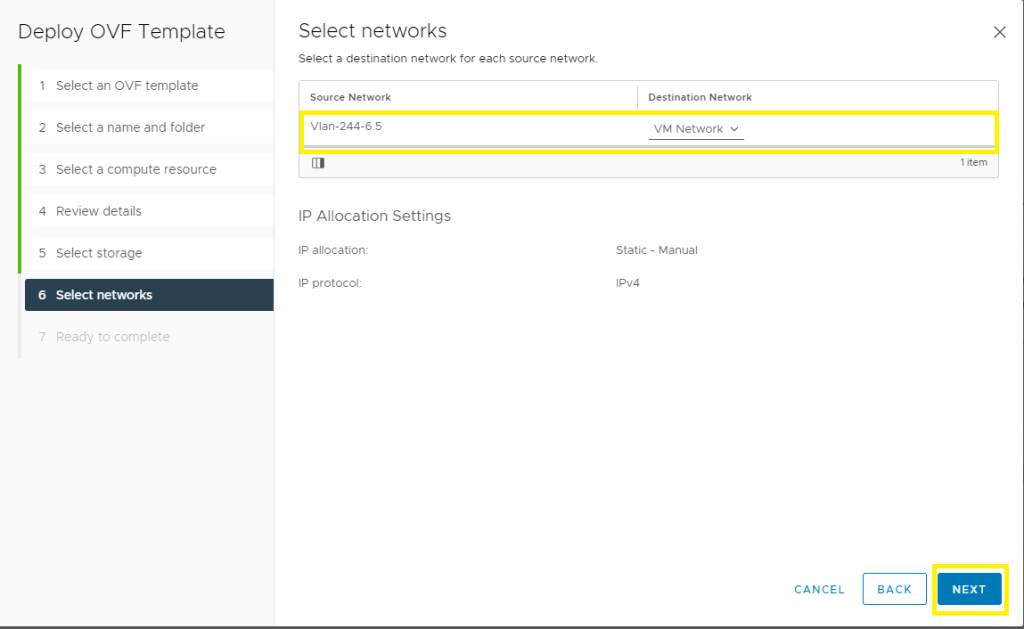Click the '1 item' count in table footer
The height and width of the screenshot is (629, 1024).
[x=973, y=163]
